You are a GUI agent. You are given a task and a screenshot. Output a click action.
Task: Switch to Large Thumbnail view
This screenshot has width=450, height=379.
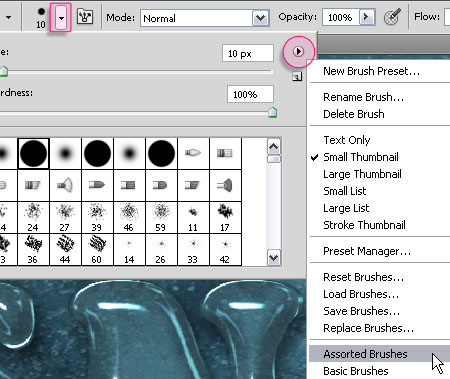tap(362, 174)
